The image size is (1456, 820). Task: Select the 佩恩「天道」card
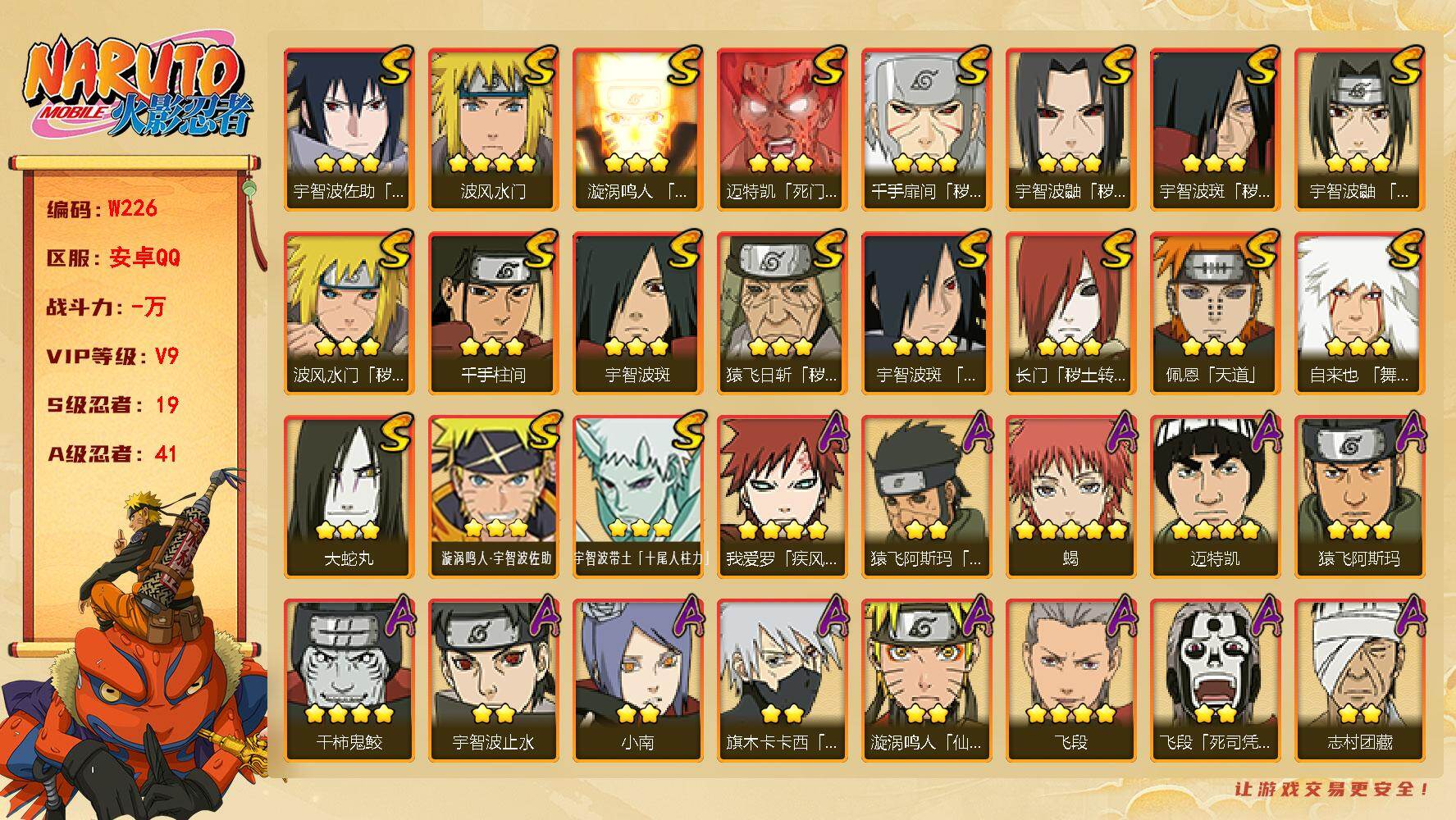[x=1215, y=313]
